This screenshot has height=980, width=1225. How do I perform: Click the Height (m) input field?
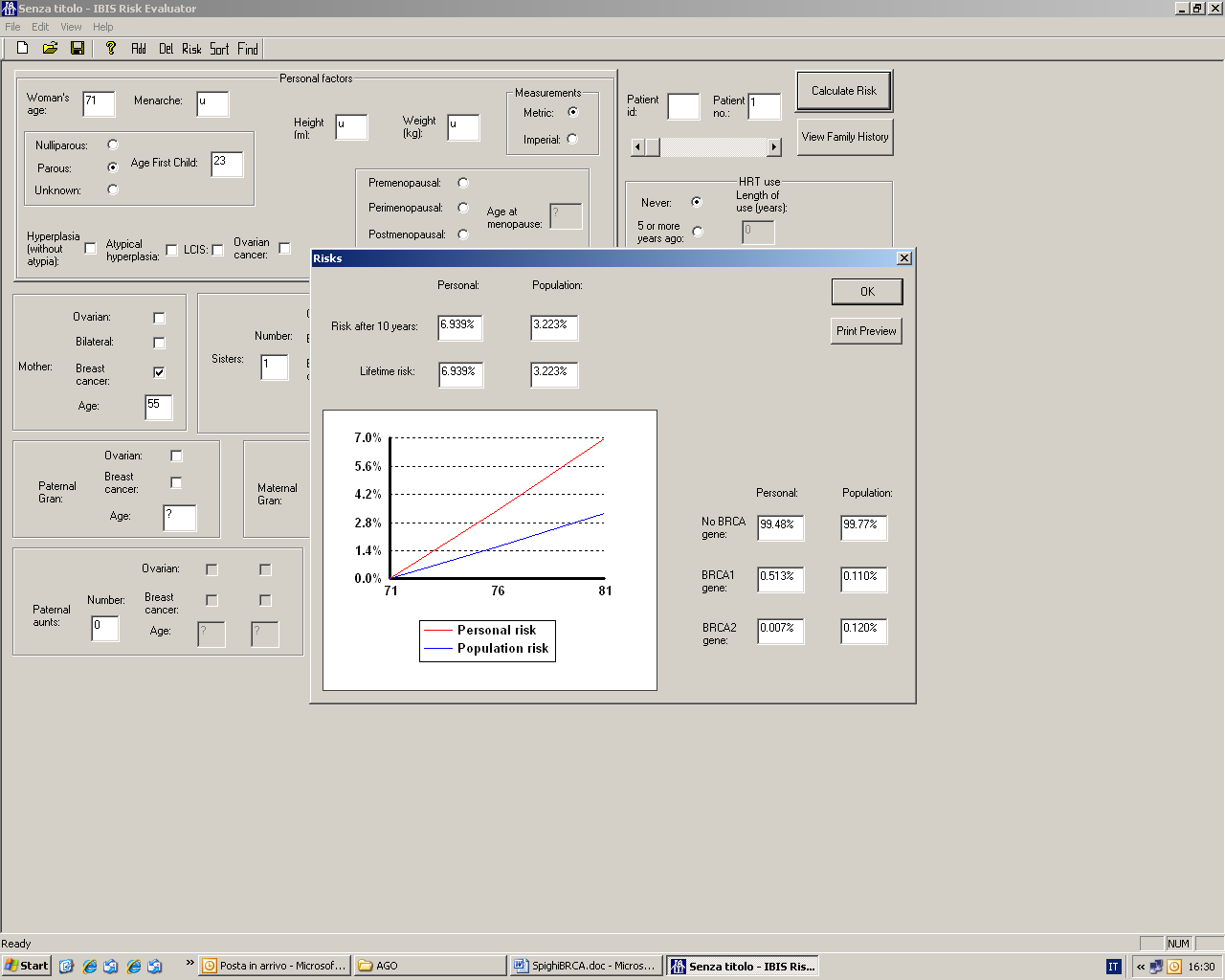click(x=351, y=127)
